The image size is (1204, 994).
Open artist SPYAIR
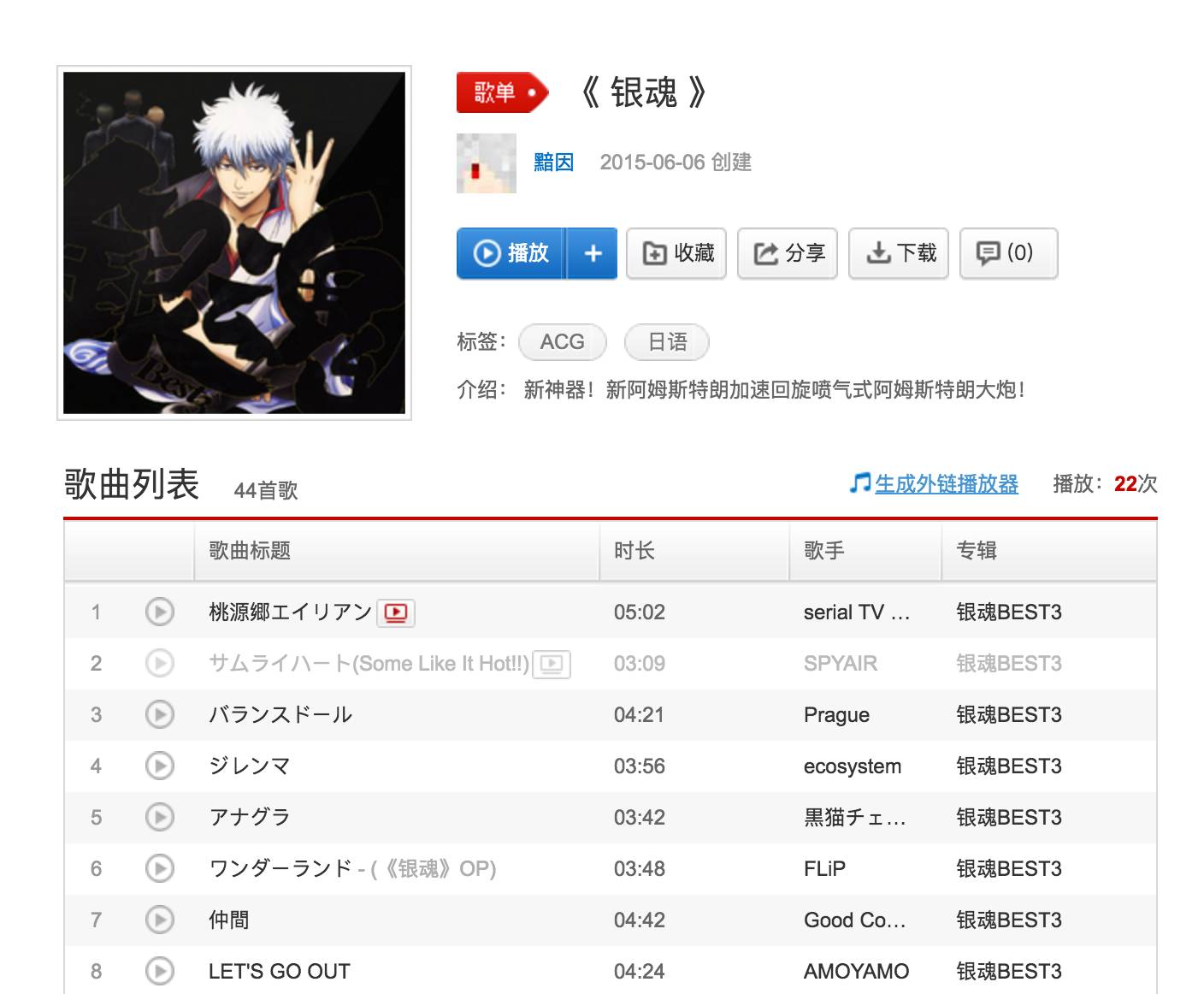pos(841,663)
